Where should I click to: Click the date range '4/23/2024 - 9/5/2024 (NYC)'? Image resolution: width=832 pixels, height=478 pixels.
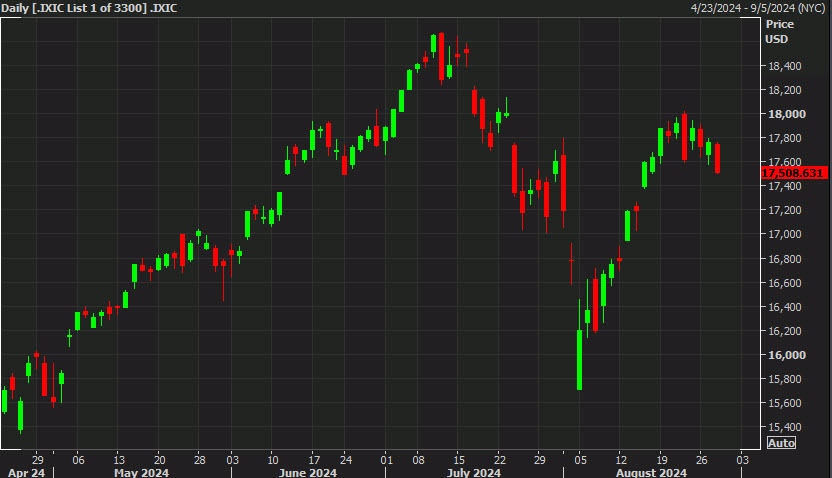[x=759, y=8]
